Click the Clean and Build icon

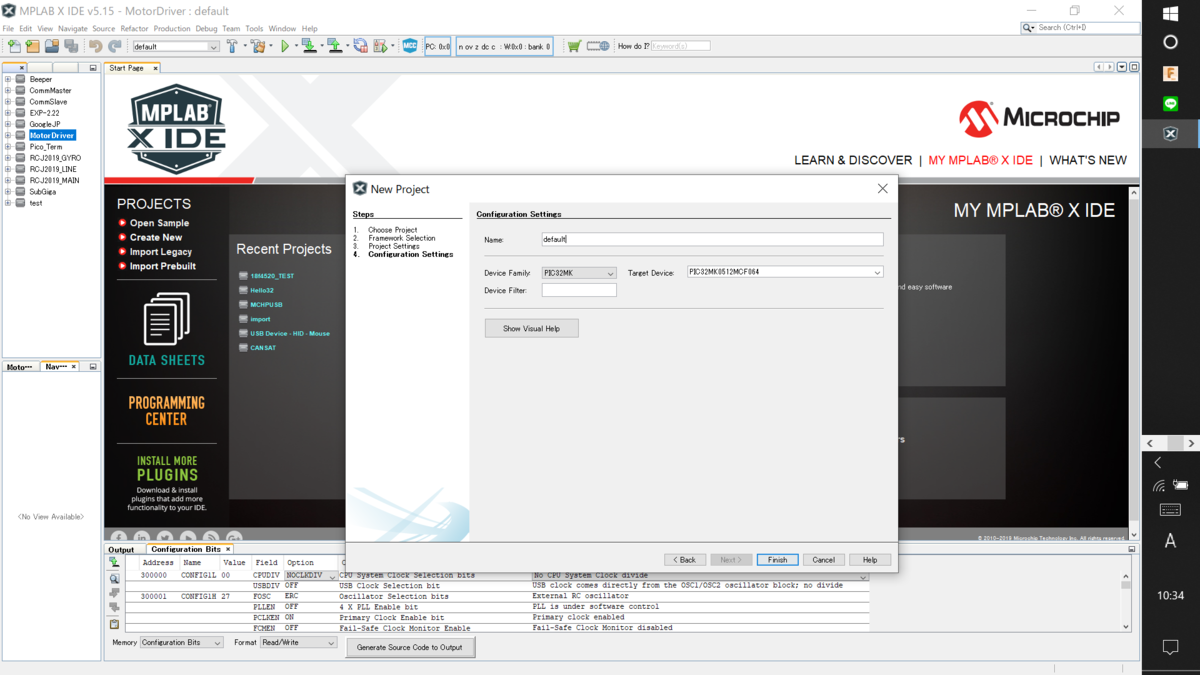259,46
